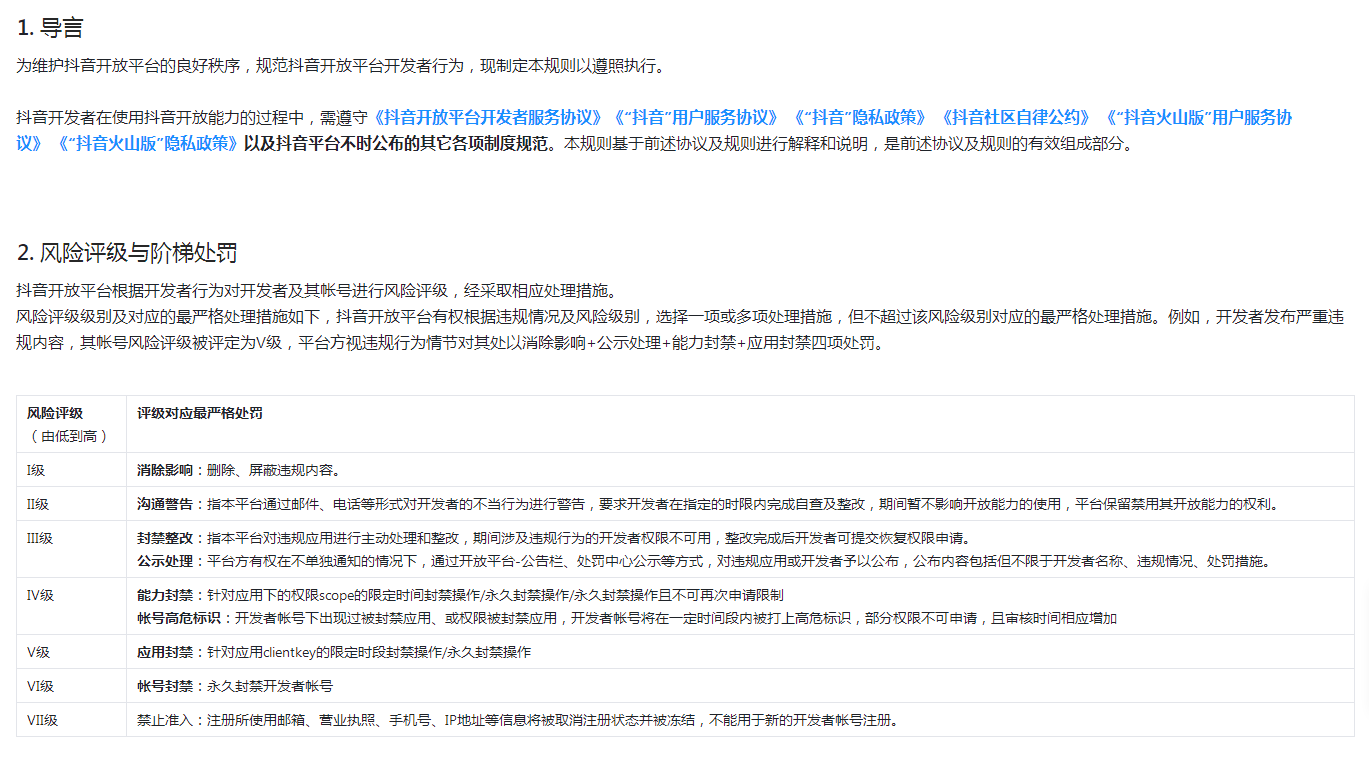This screenshot has height=758, width=1369.
Task: Select the "IV级" table cell
Action: pos(71,606)
